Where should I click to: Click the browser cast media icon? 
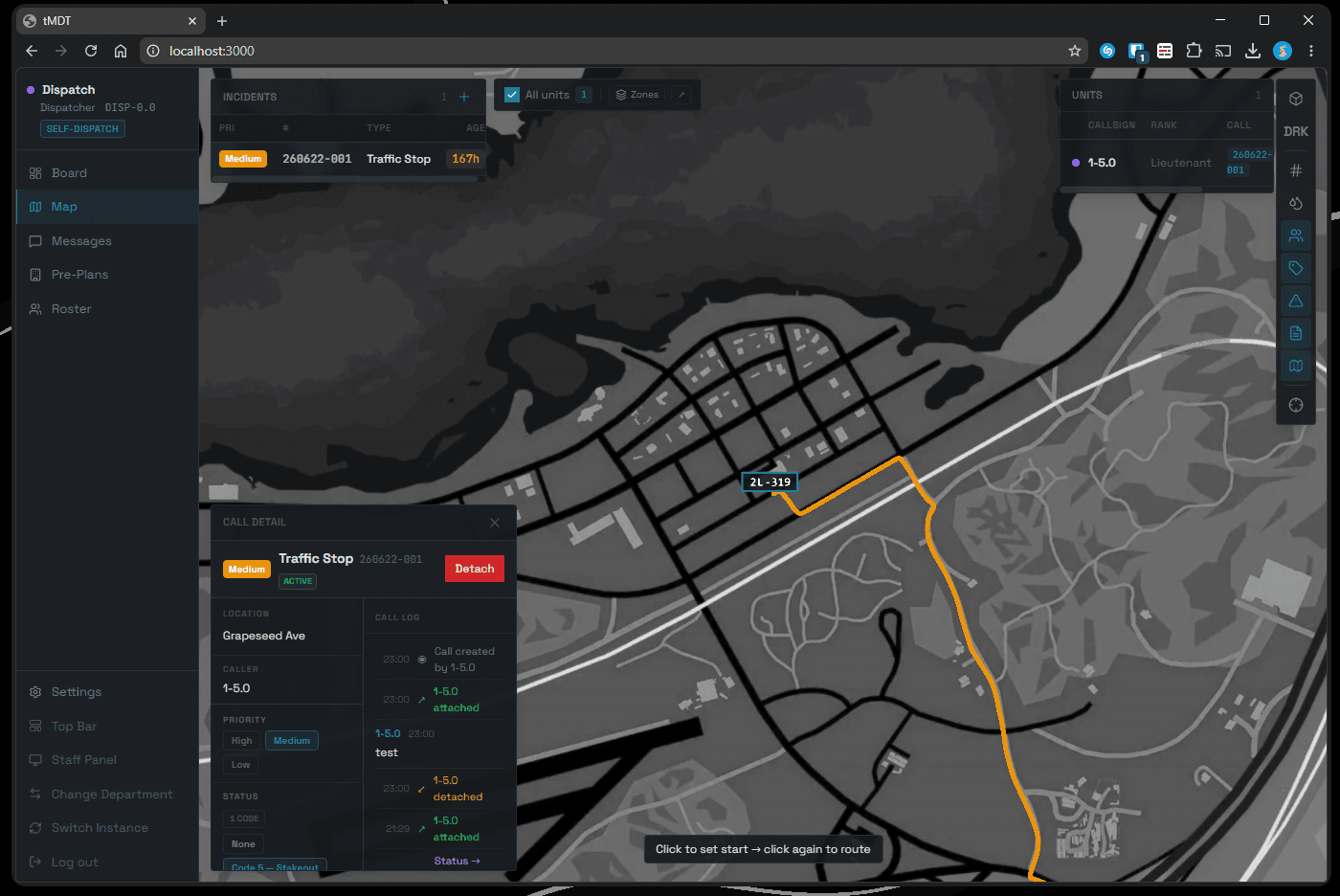(1223, 51)
